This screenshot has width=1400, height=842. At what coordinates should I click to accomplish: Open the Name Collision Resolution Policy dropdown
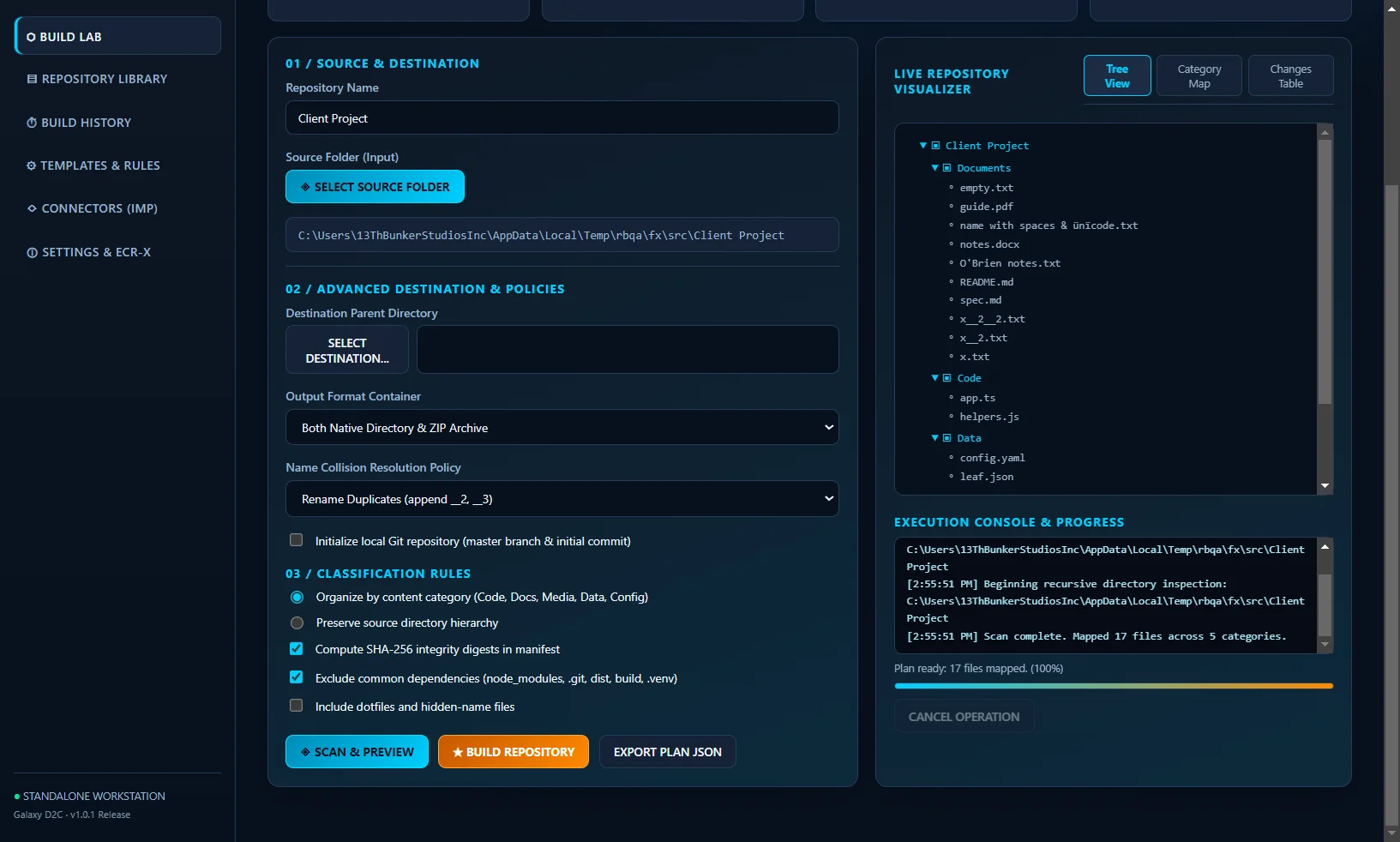[x=562, y=498]
